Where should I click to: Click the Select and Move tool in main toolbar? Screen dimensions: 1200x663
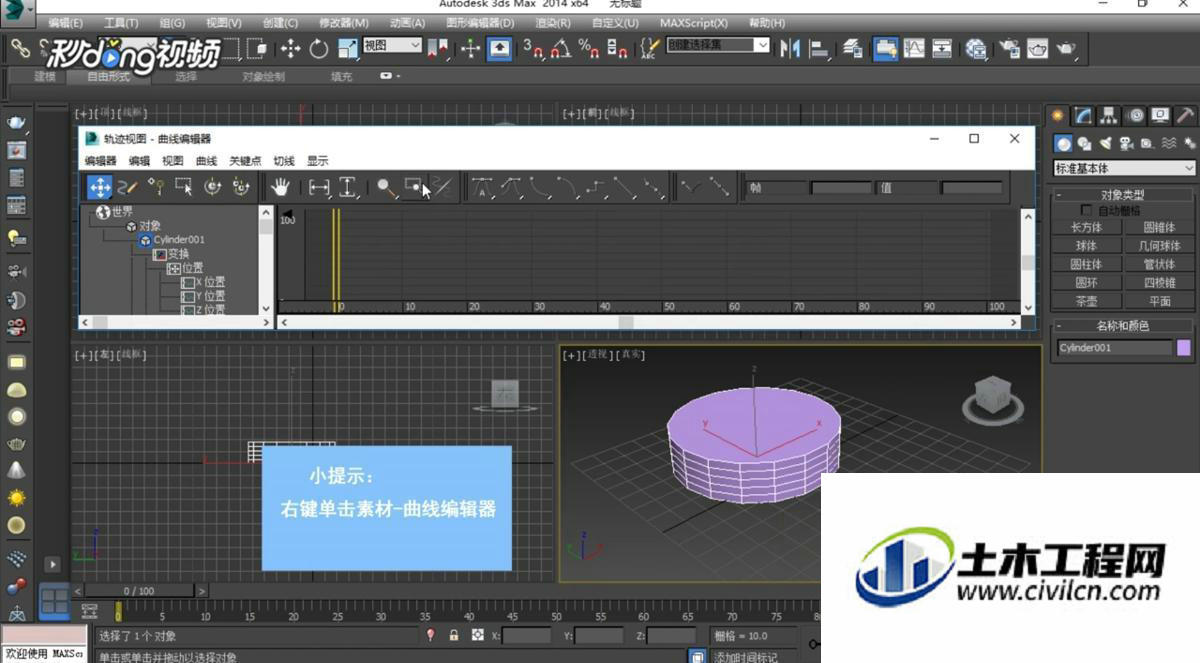point(291,48)
